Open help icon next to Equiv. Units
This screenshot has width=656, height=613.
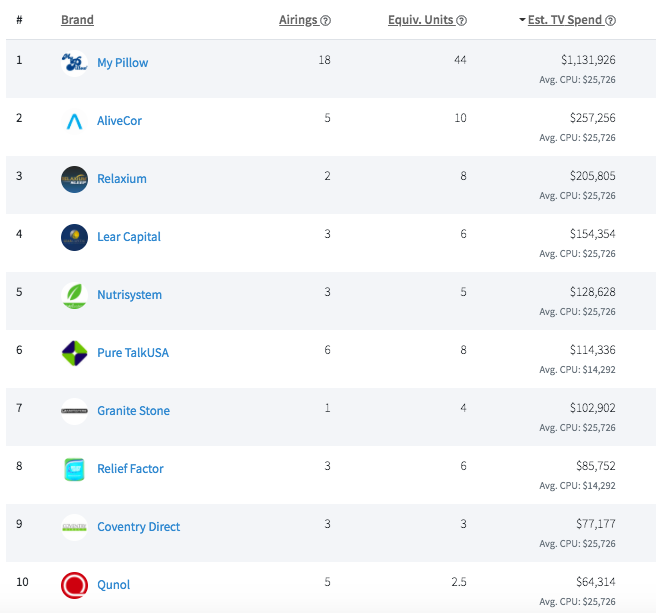pyautogui.click(x=461, y=21)
